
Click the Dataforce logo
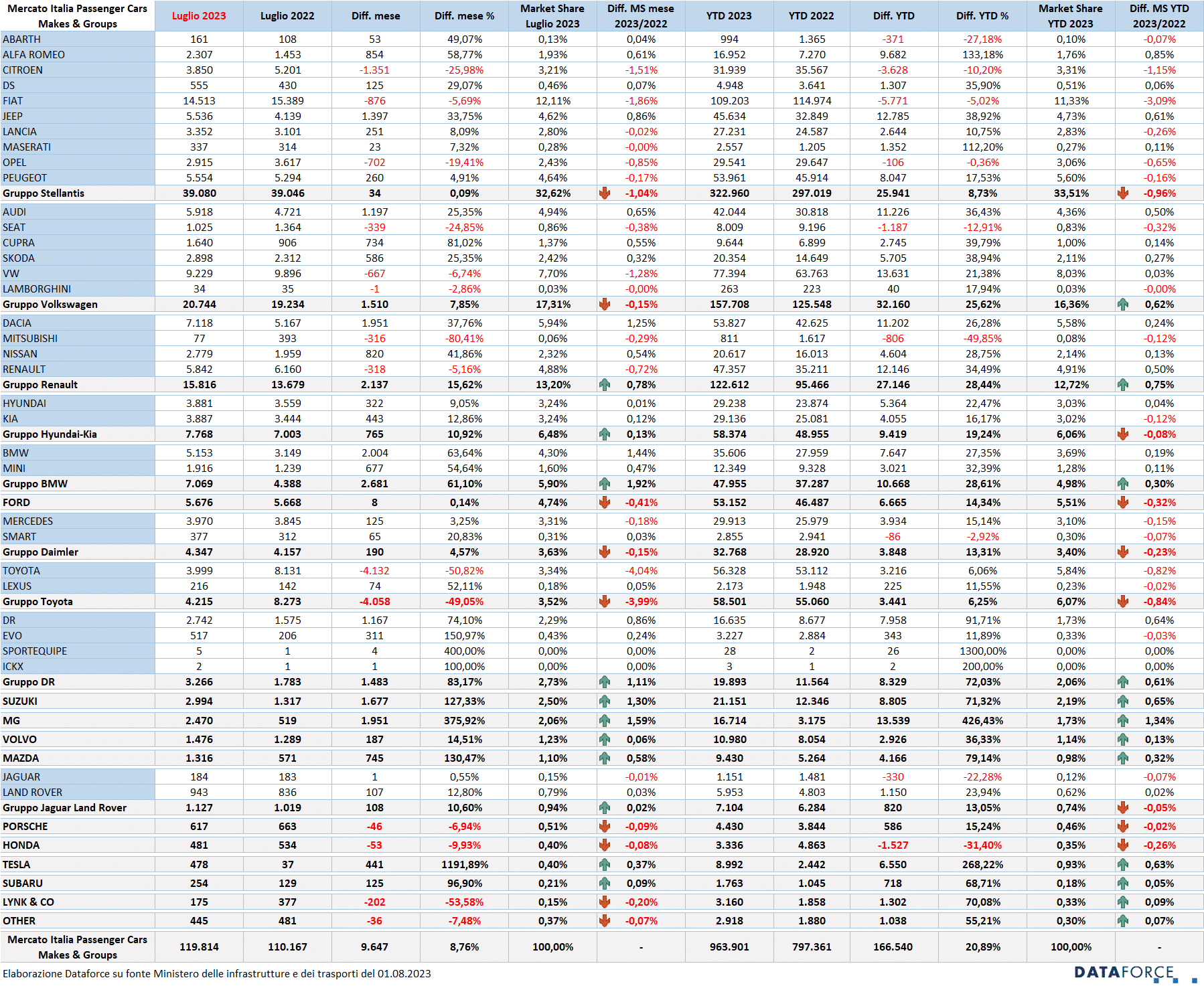point(1135,973)
